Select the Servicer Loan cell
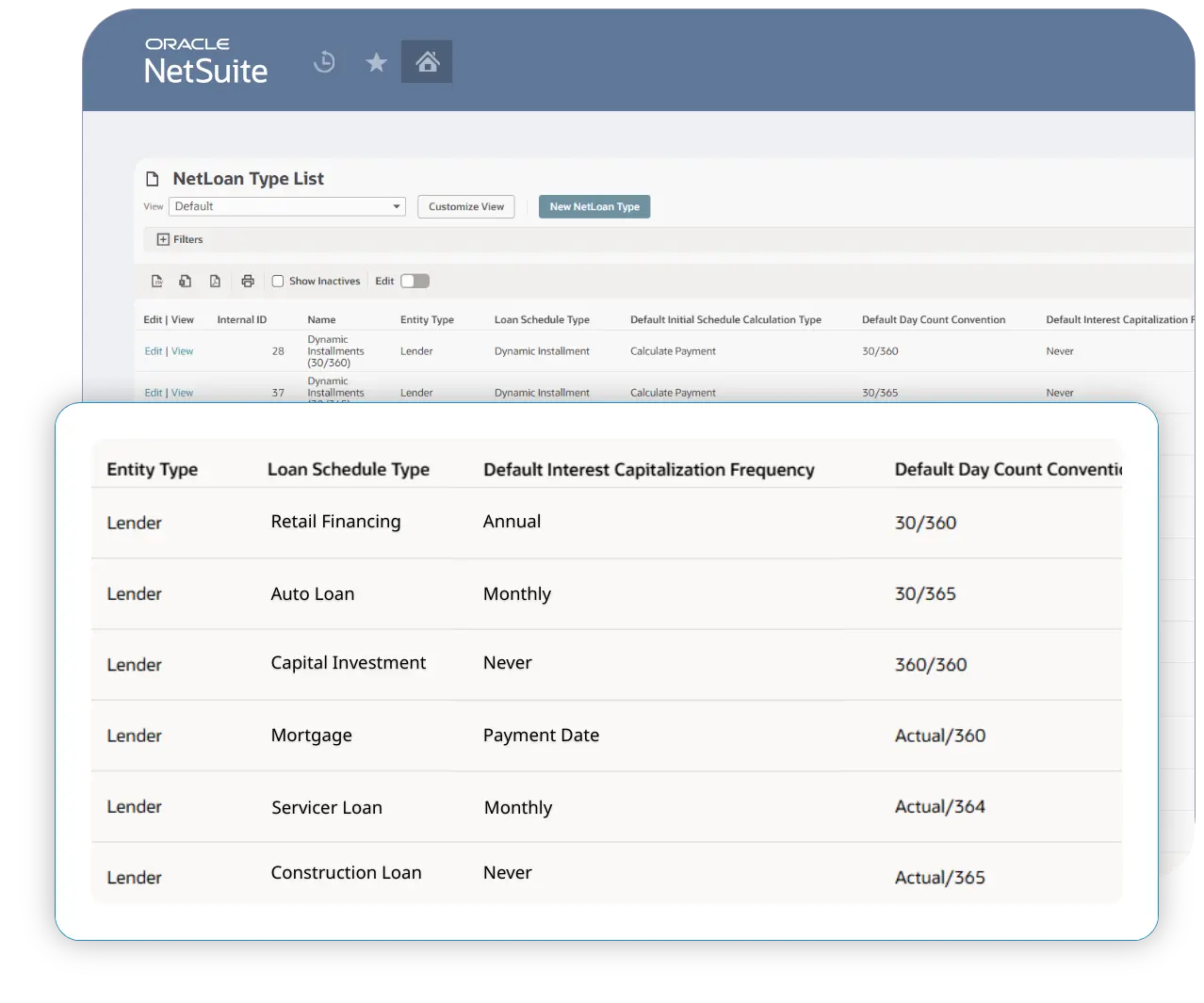The width and height of the screenshot is (1204, 1003). [327, 808]
